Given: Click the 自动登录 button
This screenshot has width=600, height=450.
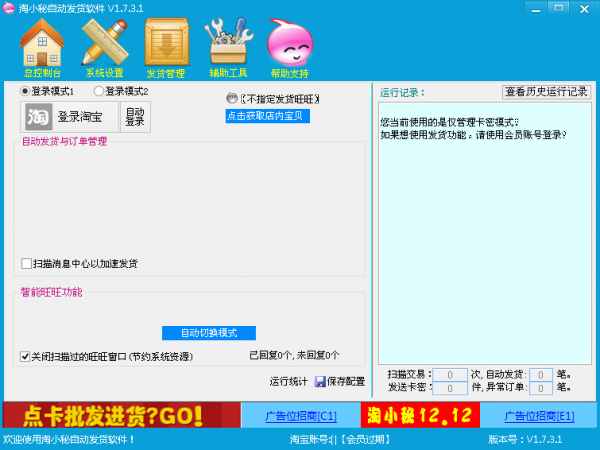Looking at the screenshot, I should (x=135, y=117).
